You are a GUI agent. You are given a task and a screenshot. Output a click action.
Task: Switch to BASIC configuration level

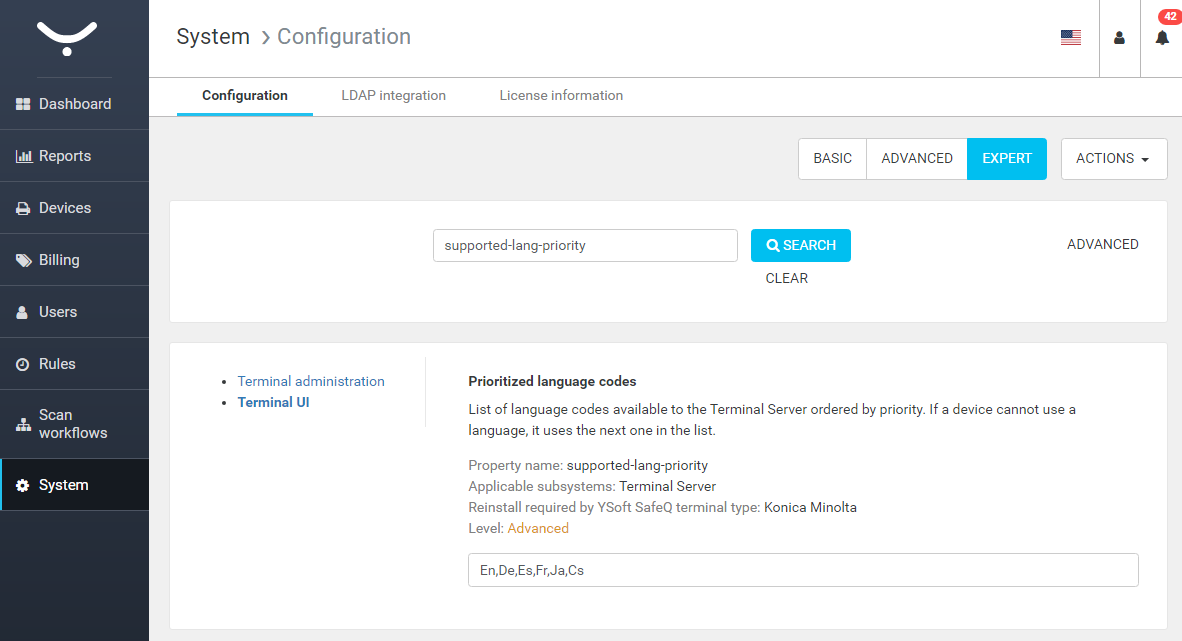[832, 159]
